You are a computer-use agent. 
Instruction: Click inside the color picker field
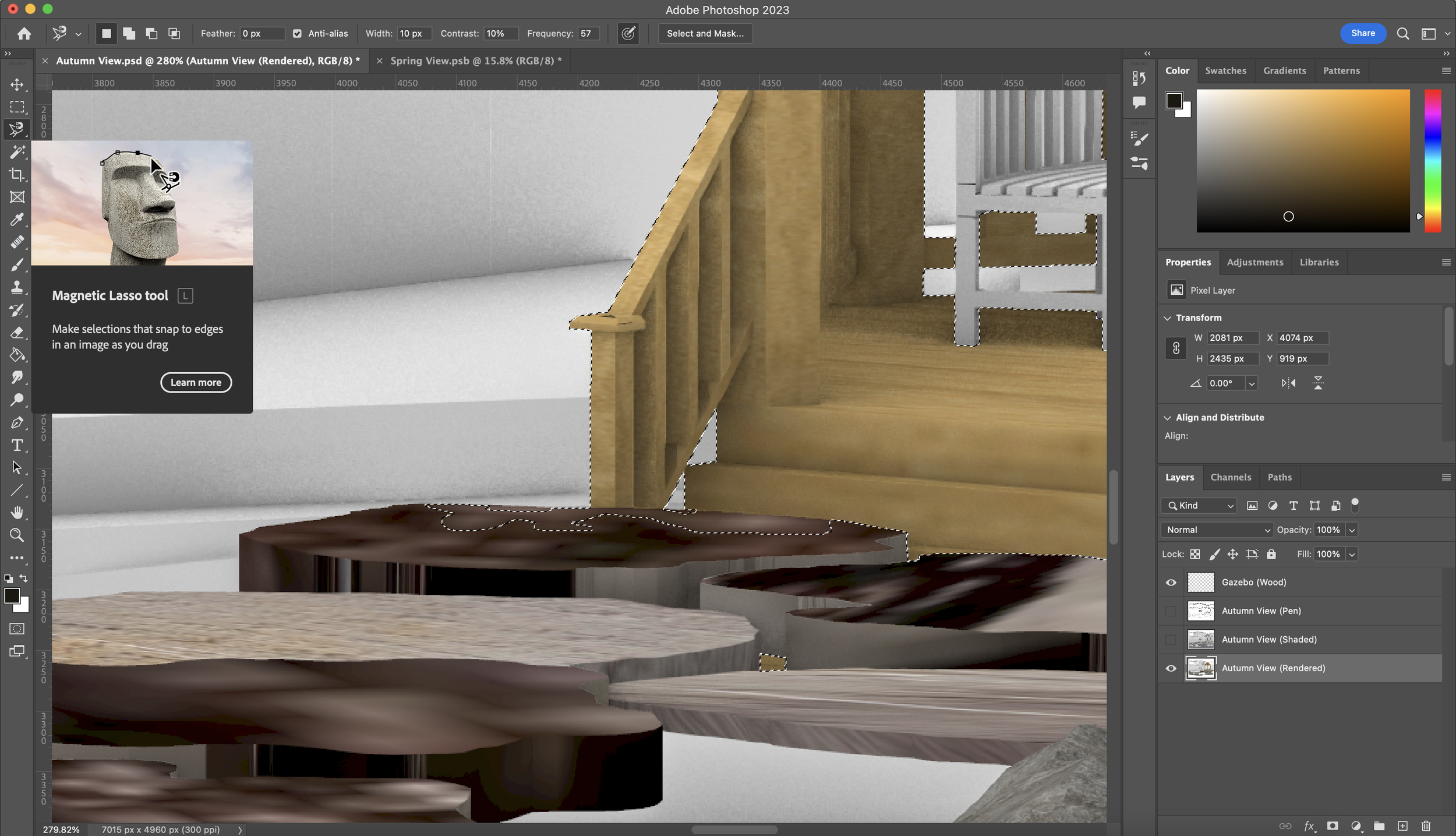point(1303,161)
